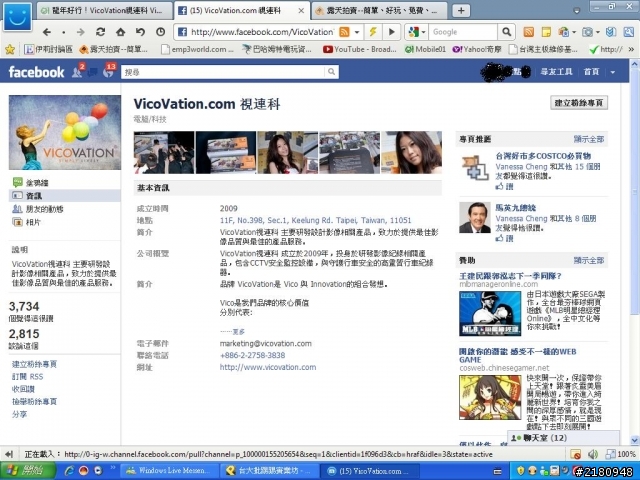Click 首頁 in Facebook top bar
This screenshot has width=640, height=480.
[591, 72]
